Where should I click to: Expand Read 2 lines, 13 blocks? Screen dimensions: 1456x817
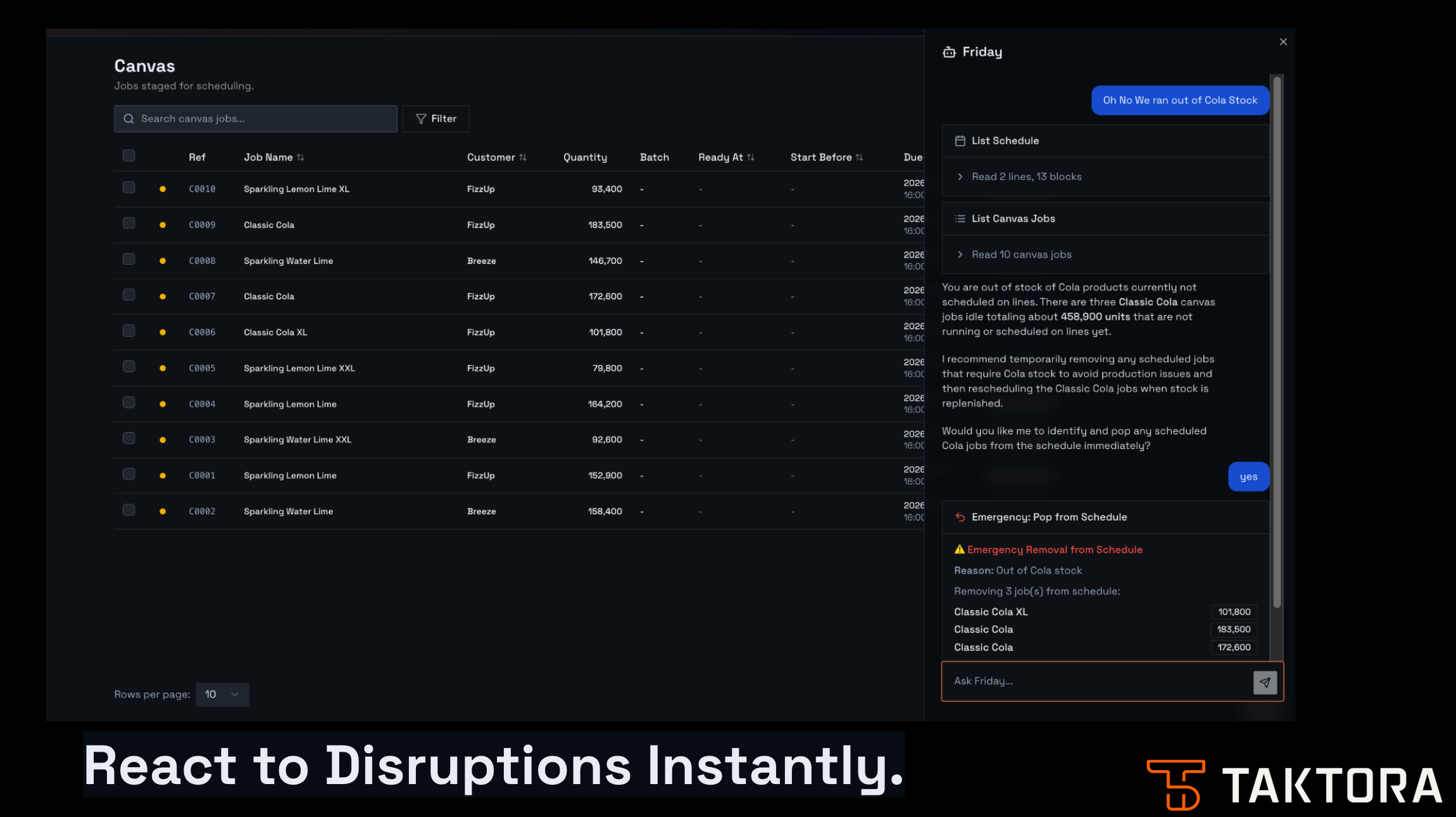pos(961,177)
